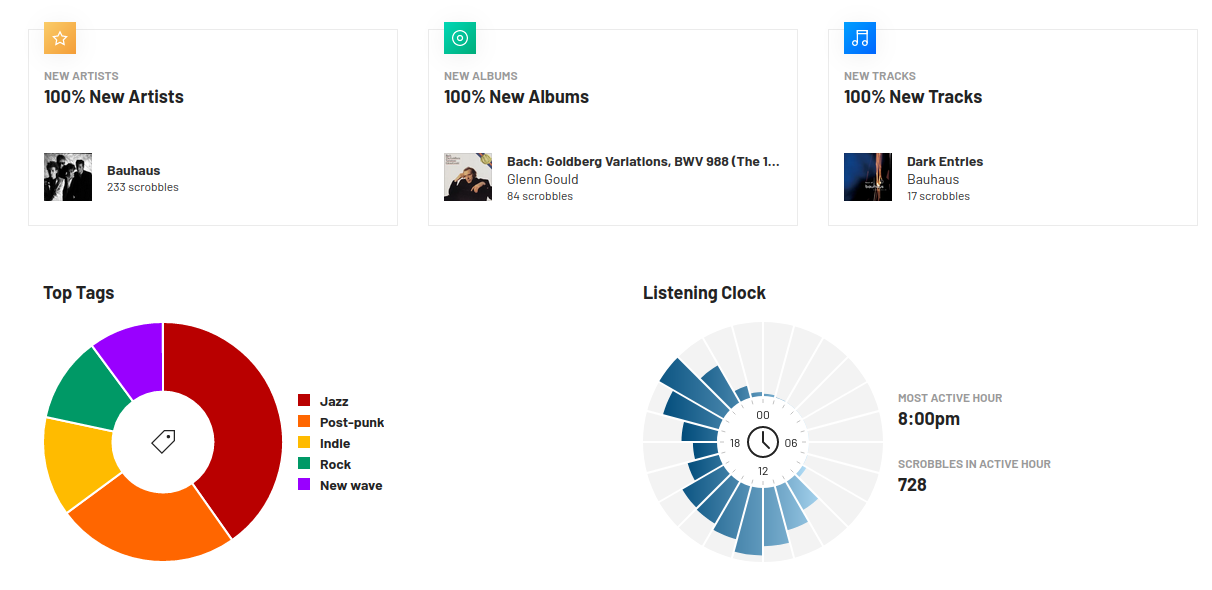
Task: Click the tag icon in Top Tags chart
Action: (x=163, y=441)
